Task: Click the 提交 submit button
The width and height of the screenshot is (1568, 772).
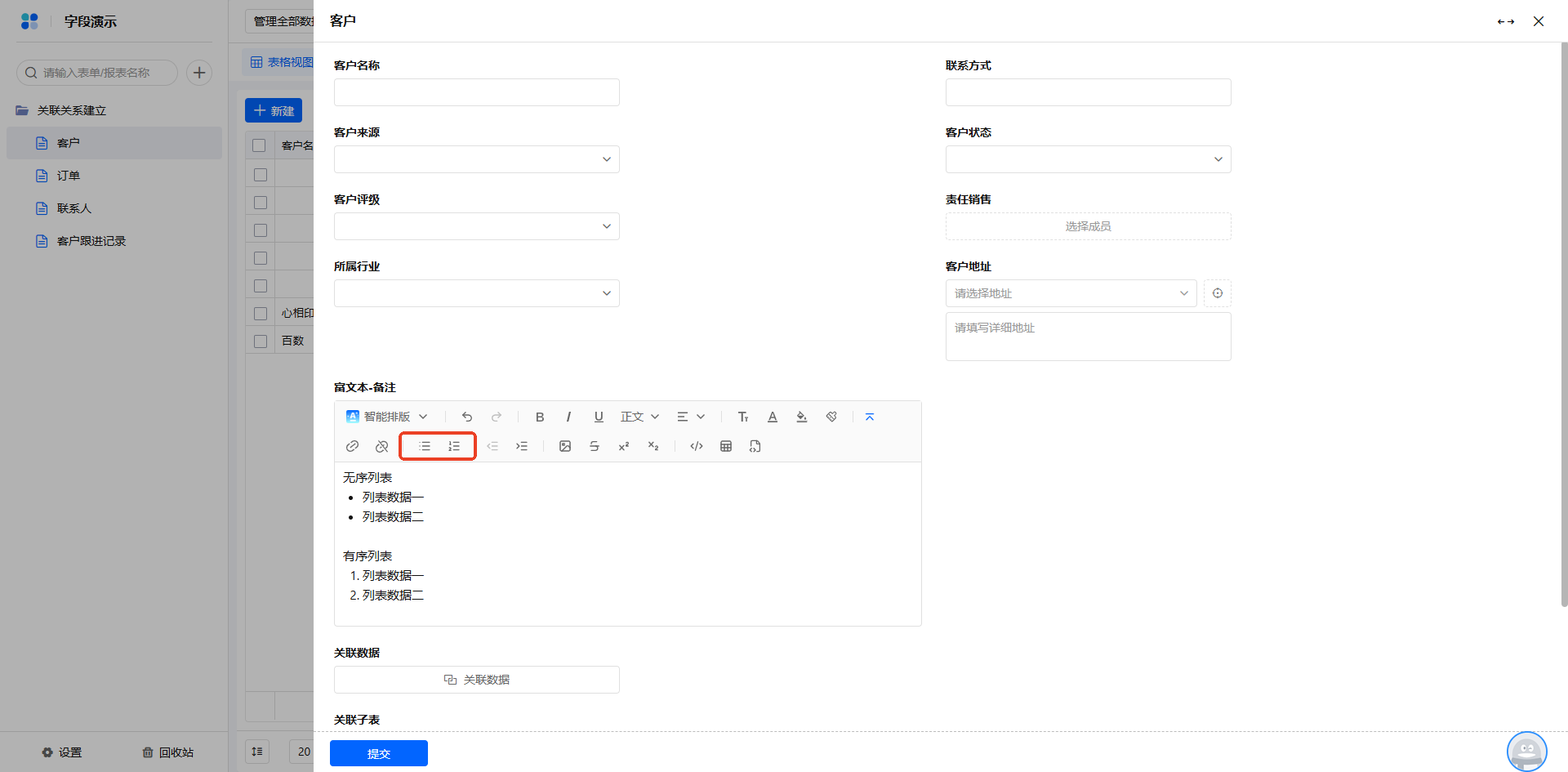Action: (379, 753)
